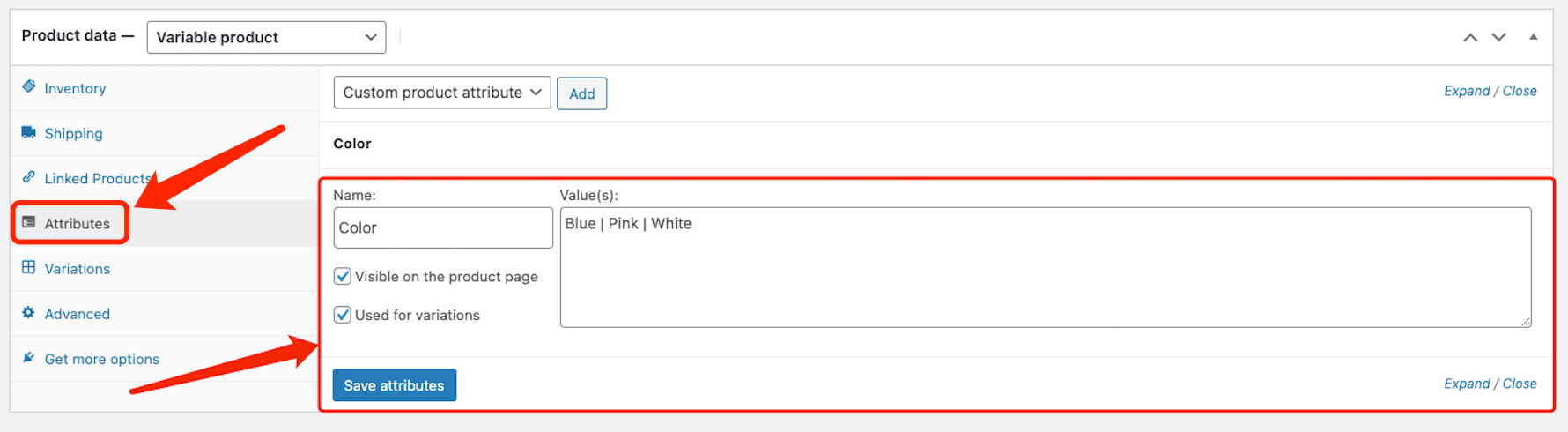Move Product data panel up with arrow
Screen dimensions: 1568x432
click(1470, 37)
